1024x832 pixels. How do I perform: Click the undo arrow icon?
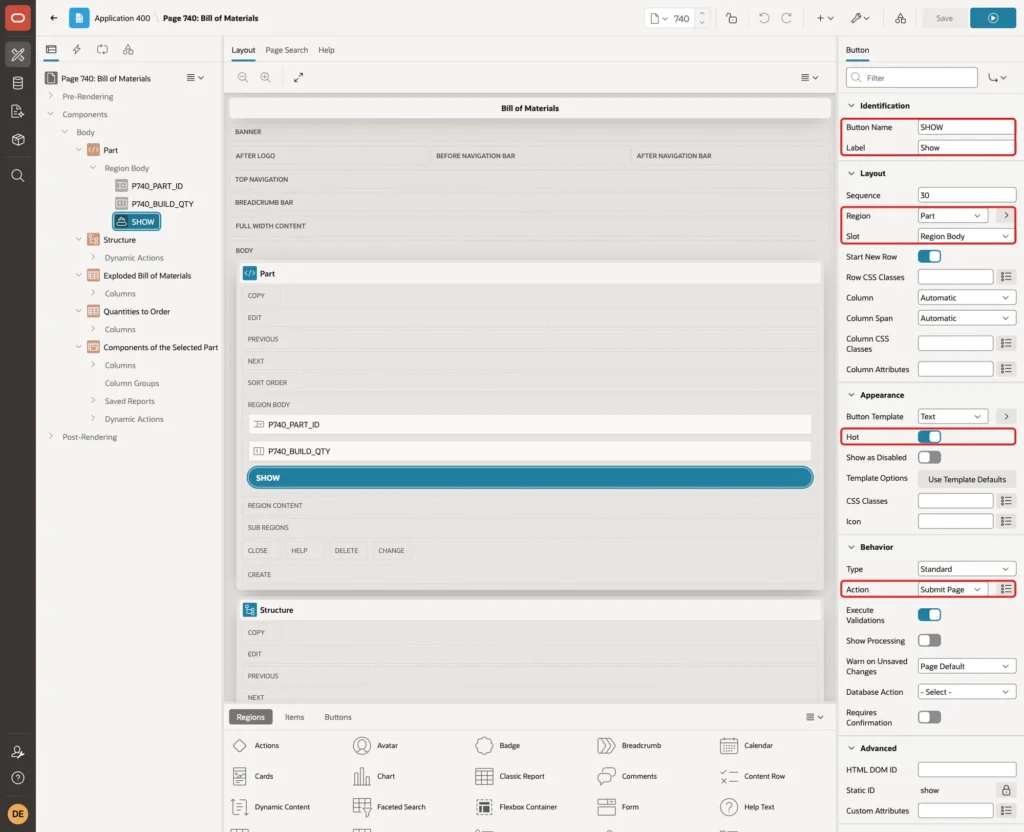pyautogui.click(x=763, y=18)
